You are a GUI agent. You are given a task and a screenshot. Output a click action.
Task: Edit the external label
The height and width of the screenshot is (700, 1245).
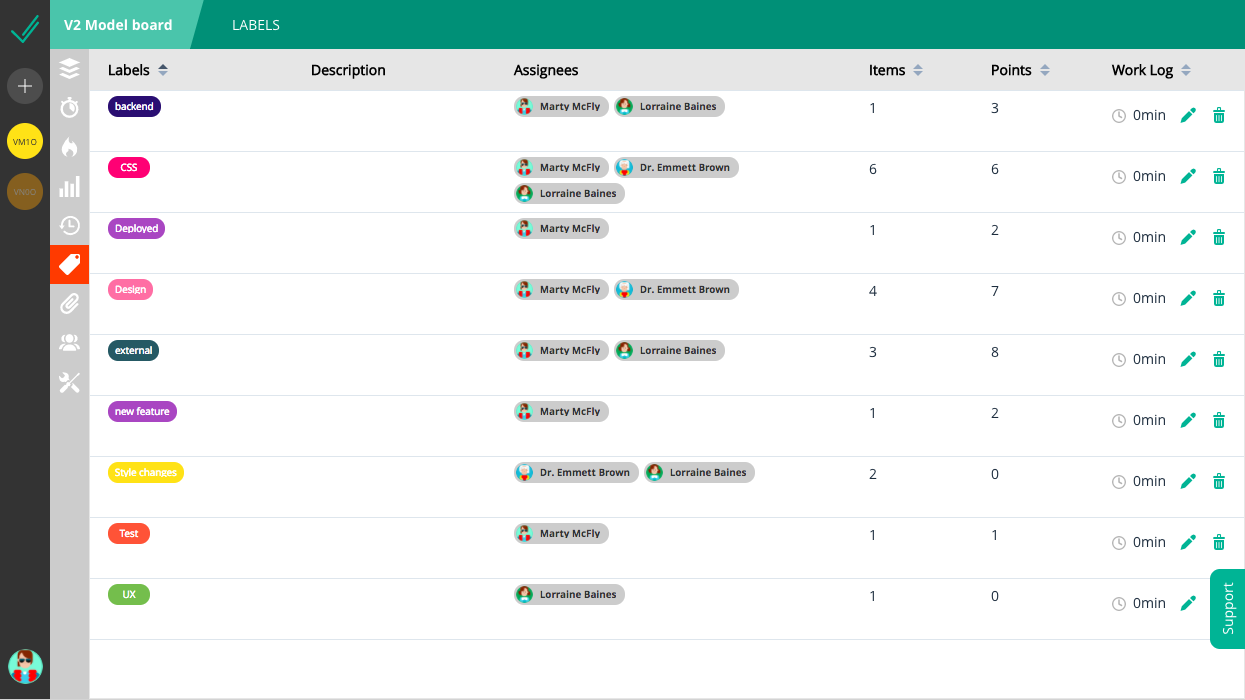[1188, 359]
